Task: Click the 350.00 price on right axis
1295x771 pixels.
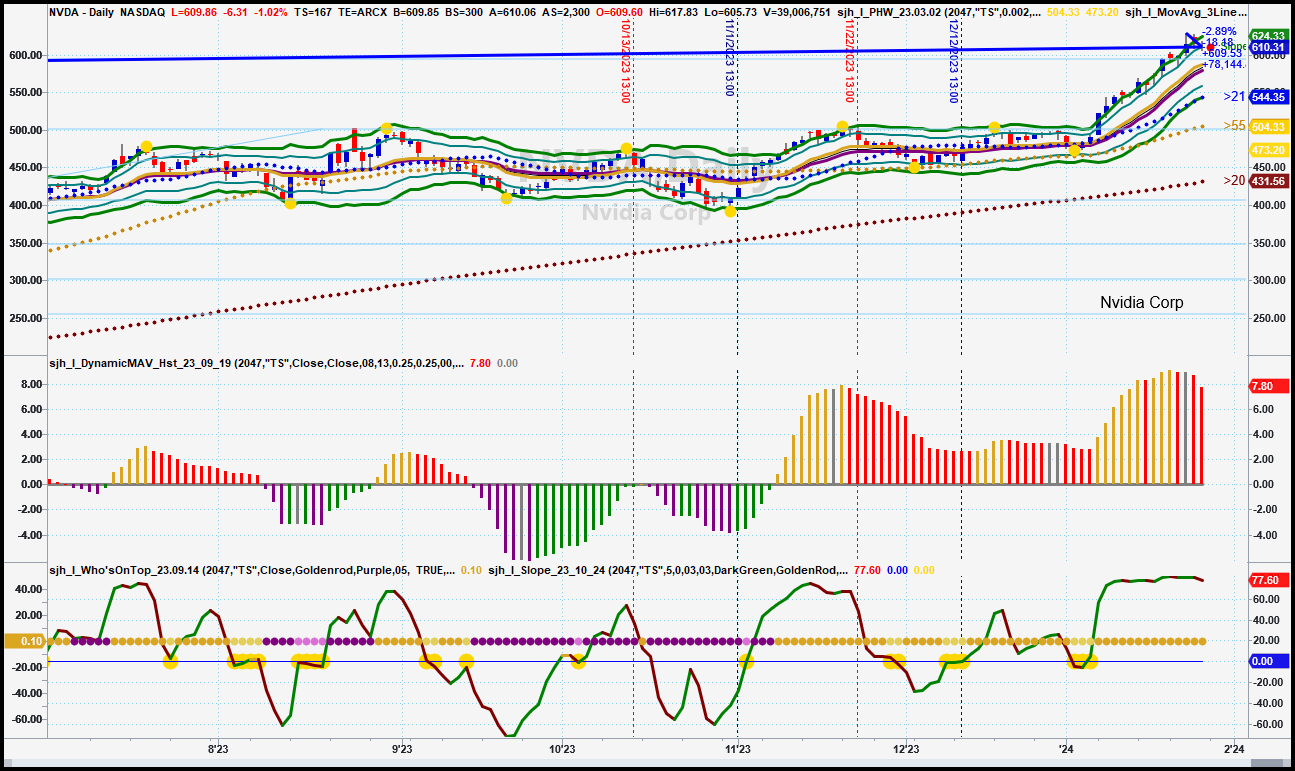Action: [1268, 243]
